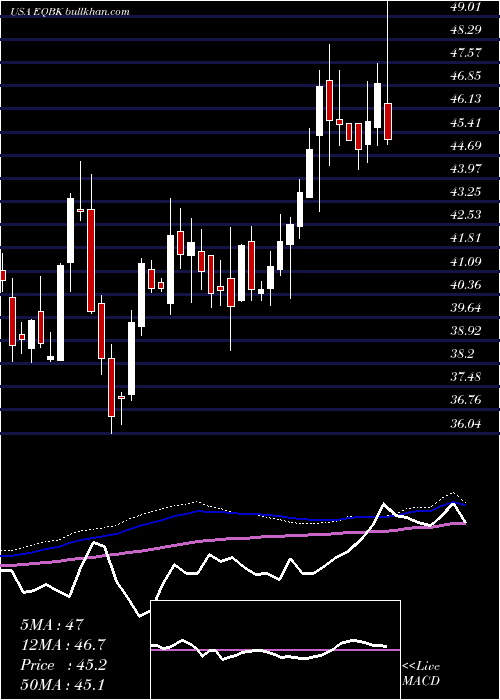Click the 43.97 price axis label

pyautogui.click(x=467, y=169)
